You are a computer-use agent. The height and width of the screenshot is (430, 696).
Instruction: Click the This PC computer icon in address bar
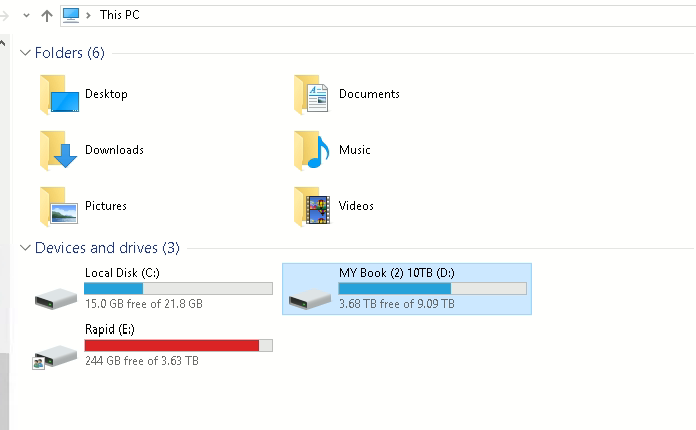pos(71,15)
